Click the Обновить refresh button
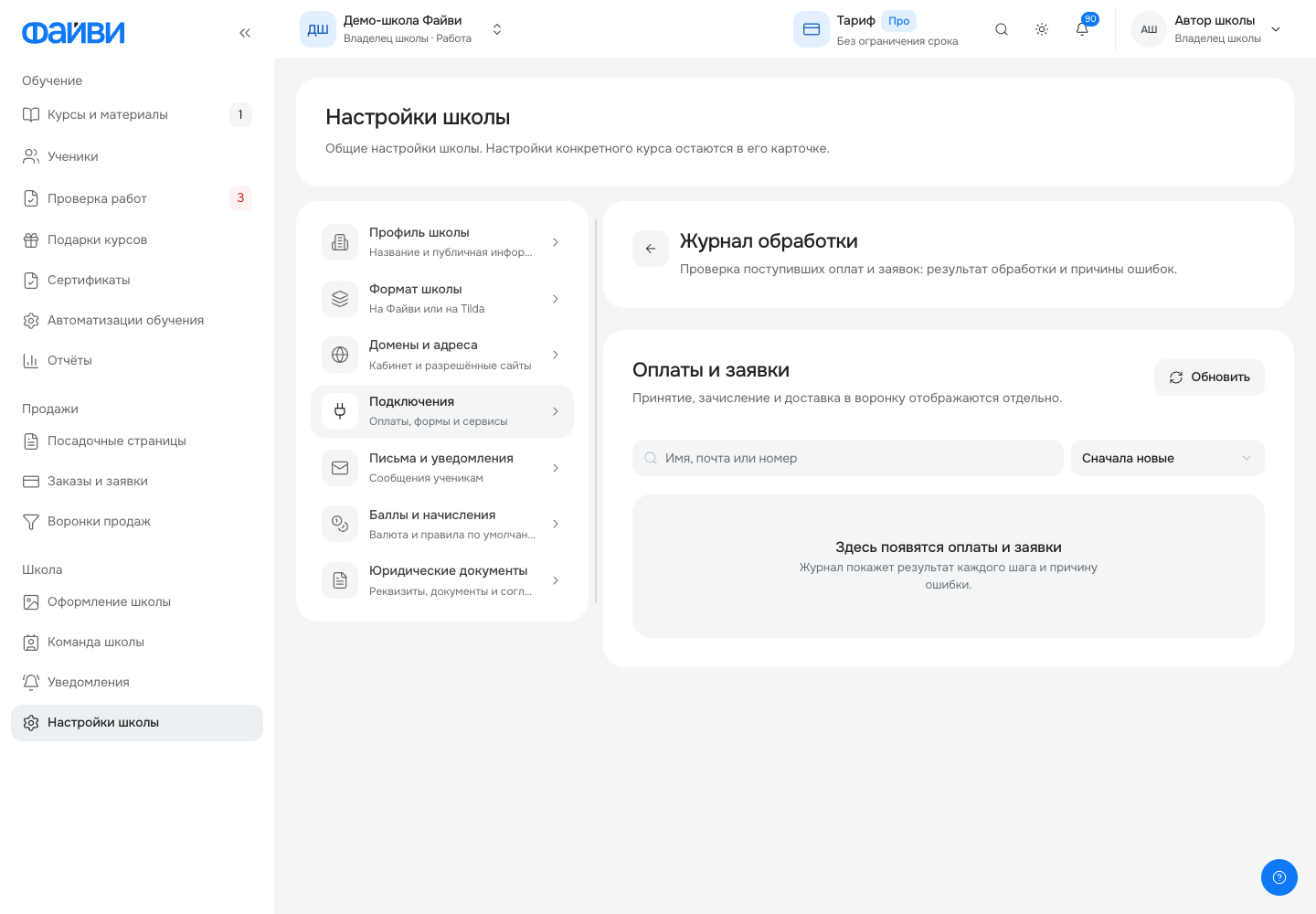 [1209, 377]
